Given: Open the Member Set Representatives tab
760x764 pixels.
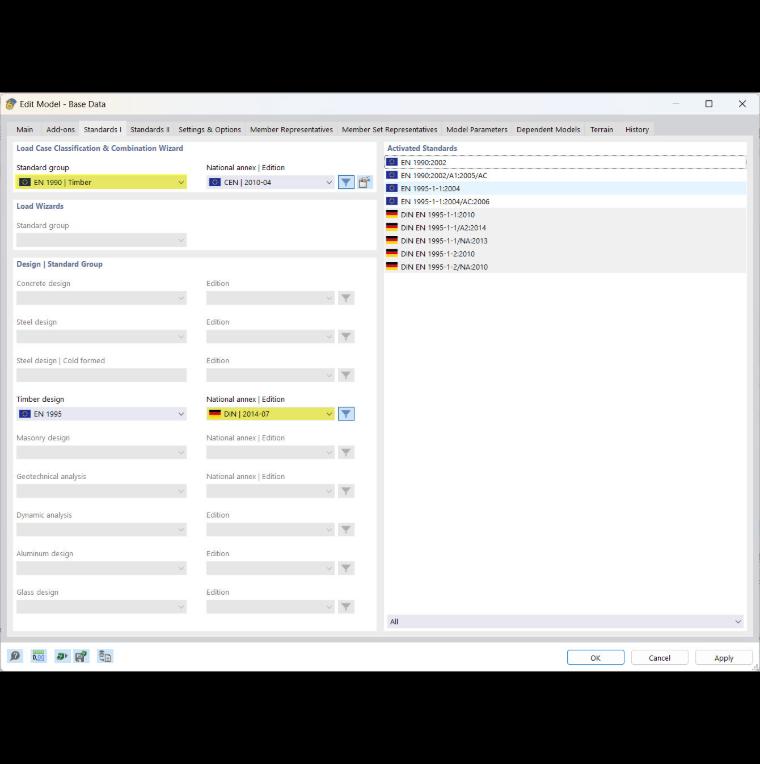Looking at the screenshot, I should click(389, 129).
